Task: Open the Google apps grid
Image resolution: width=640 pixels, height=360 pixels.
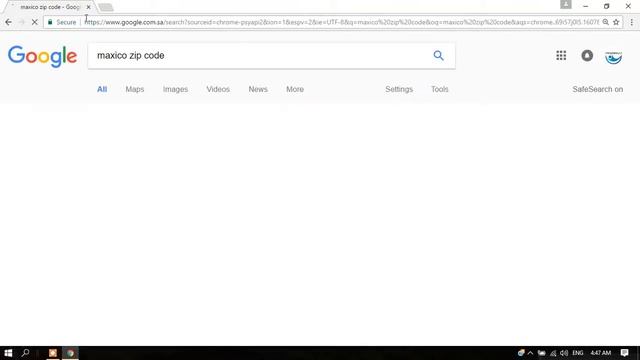Action: pos(561,56)
